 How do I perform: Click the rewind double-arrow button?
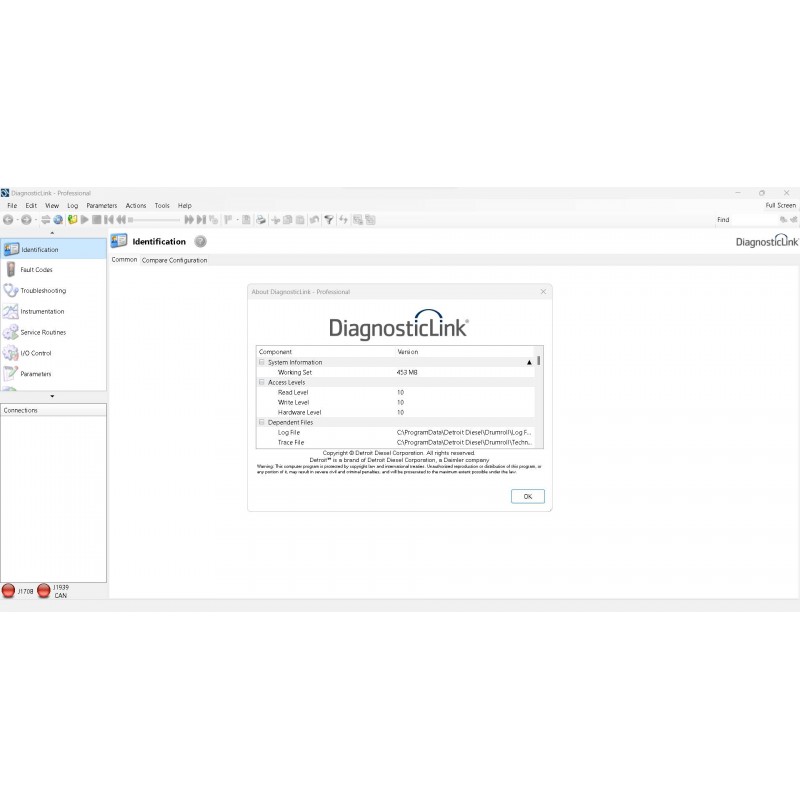(121, 220)
